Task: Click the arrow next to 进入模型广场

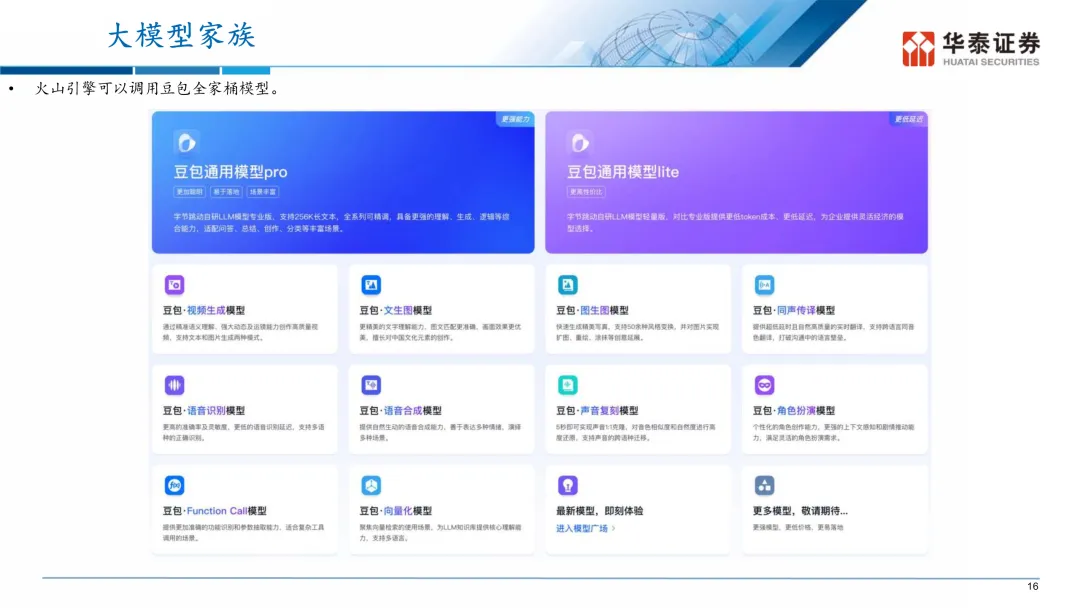Action: pos(614,528)
